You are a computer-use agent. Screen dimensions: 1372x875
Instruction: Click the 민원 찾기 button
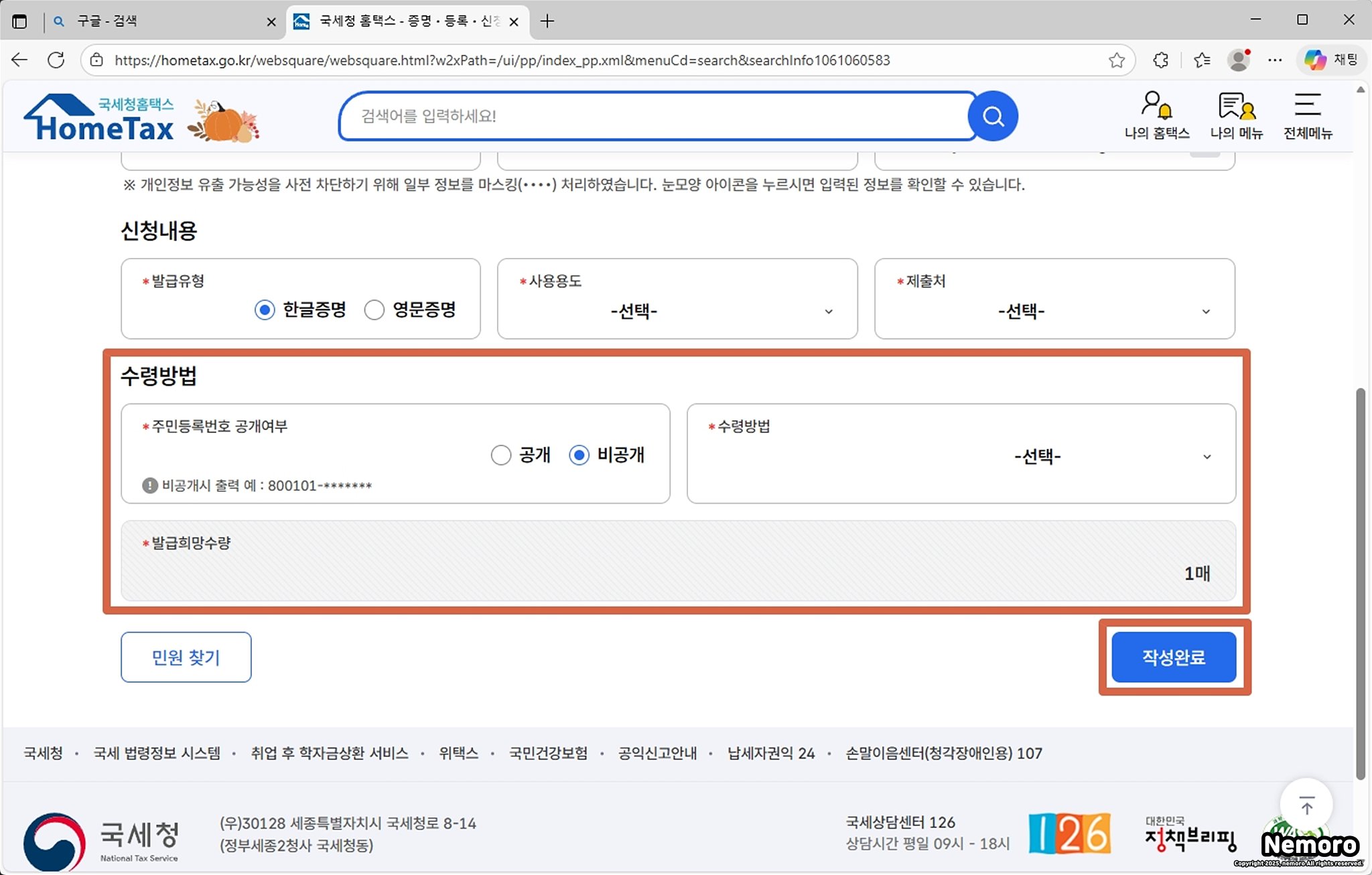click(186, 657)
